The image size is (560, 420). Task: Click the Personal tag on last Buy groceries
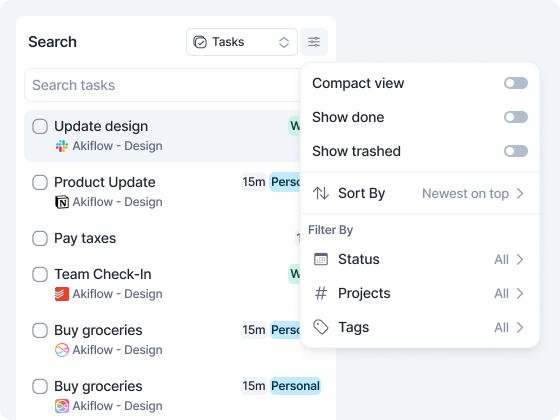295,386
